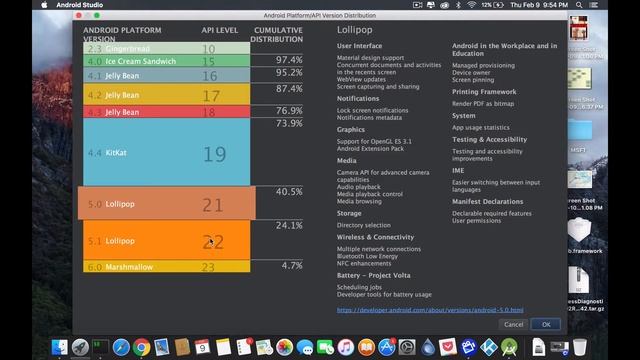
Task: Open the Apple menu
Action: coord(44,5)
